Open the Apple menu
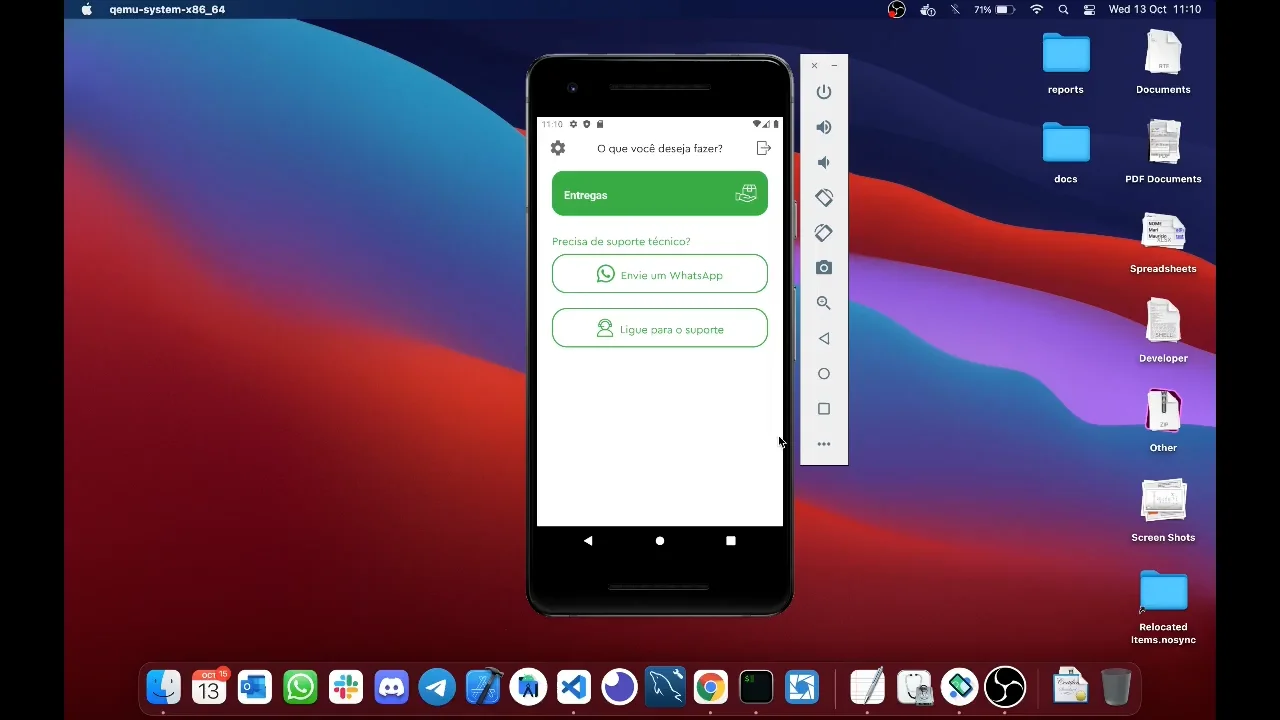1280x720 pixels. pyautogui.click(x=87, y=10)
